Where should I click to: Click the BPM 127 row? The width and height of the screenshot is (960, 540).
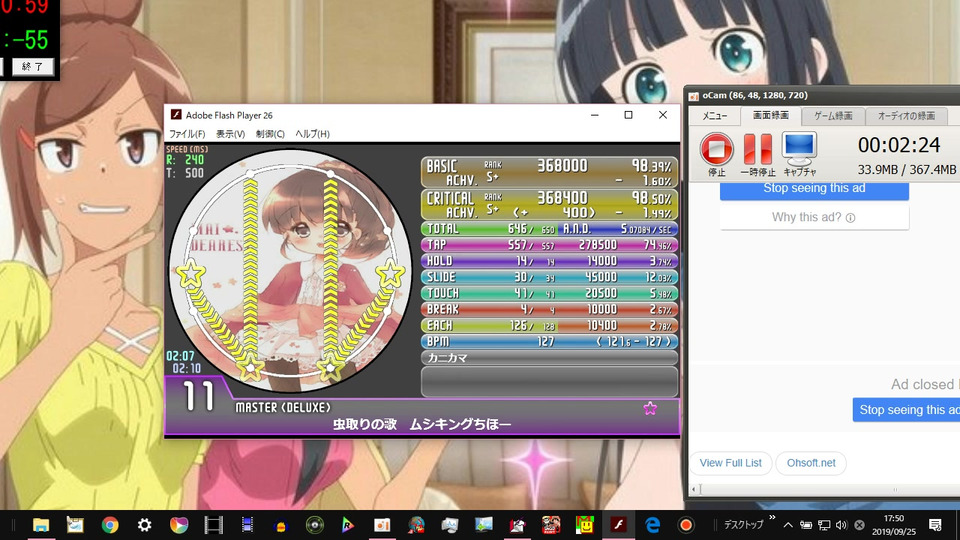(549, 342)
